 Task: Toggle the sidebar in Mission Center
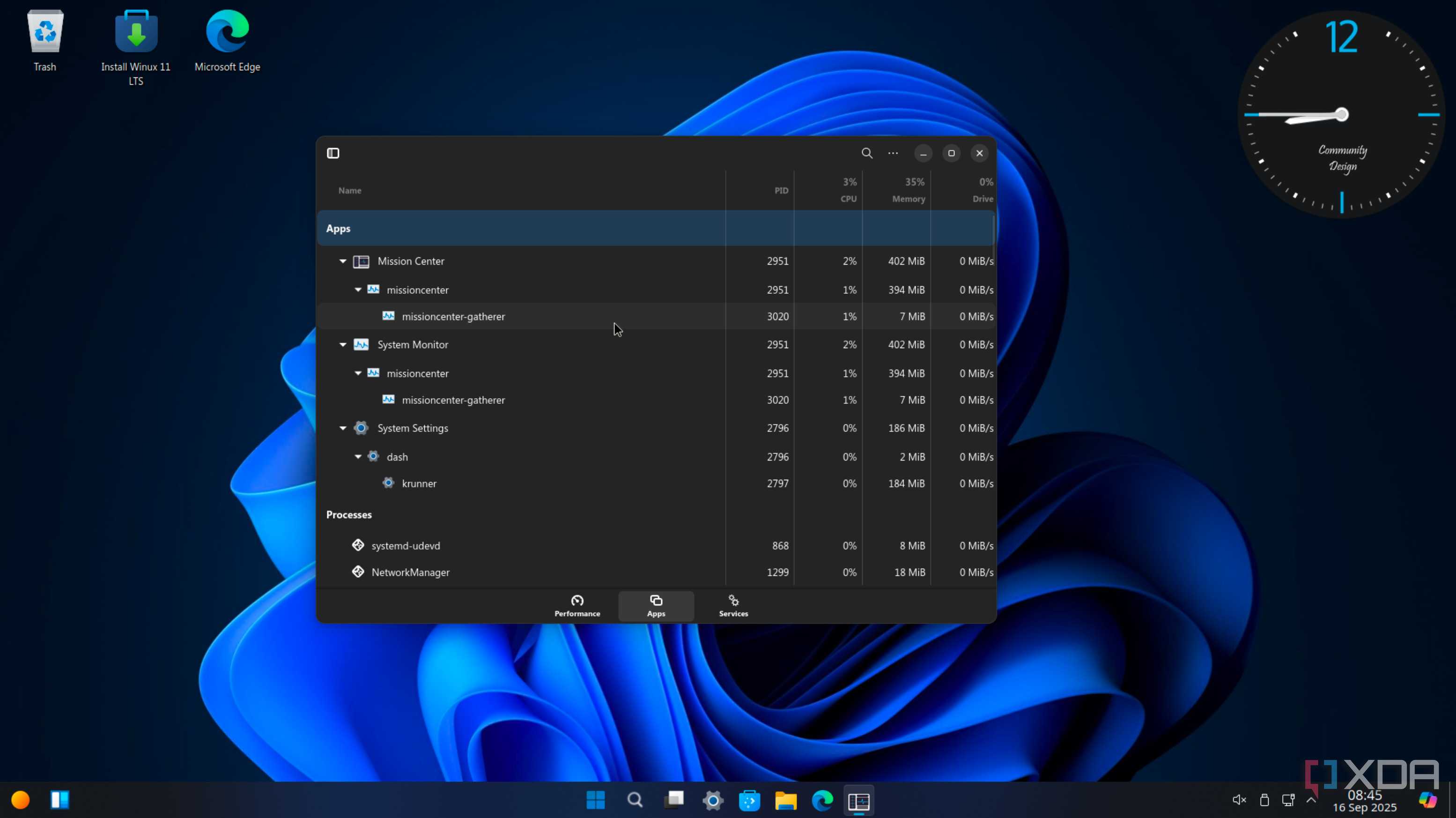[x=333, y=153]
